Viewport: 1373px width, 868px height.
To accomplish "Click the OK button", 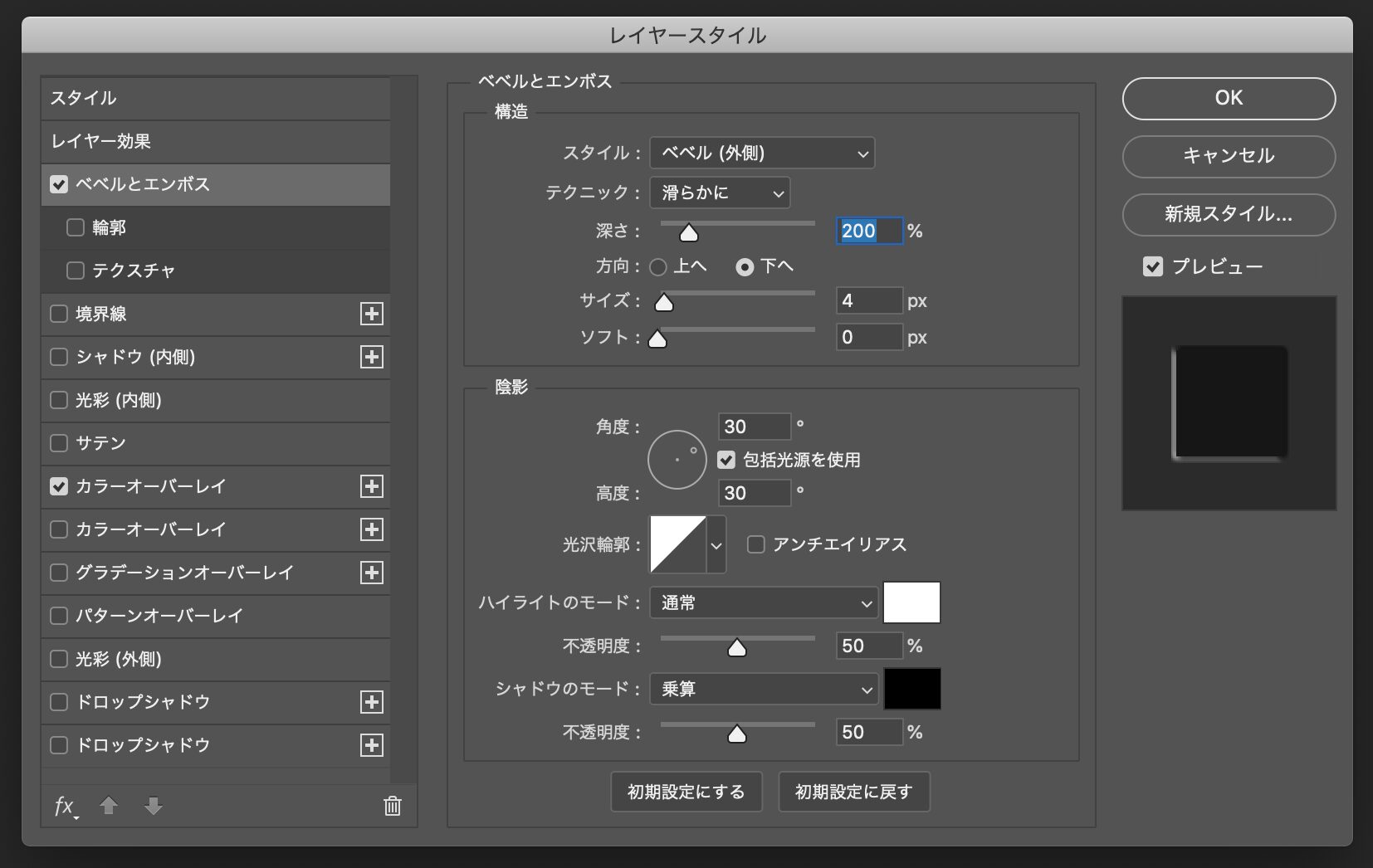I will click(1229, 98).
